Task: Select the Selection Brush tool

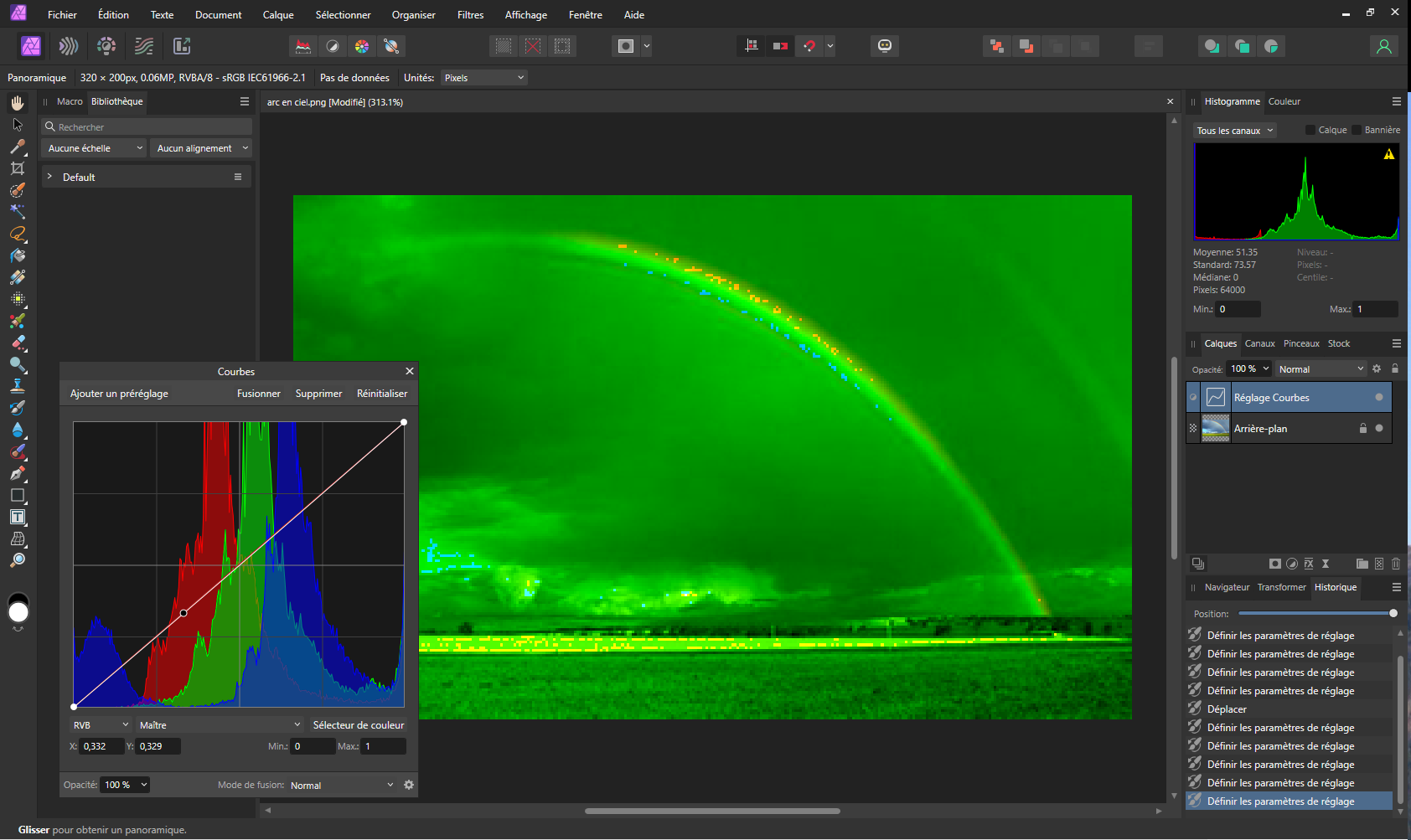Action: 18,190
